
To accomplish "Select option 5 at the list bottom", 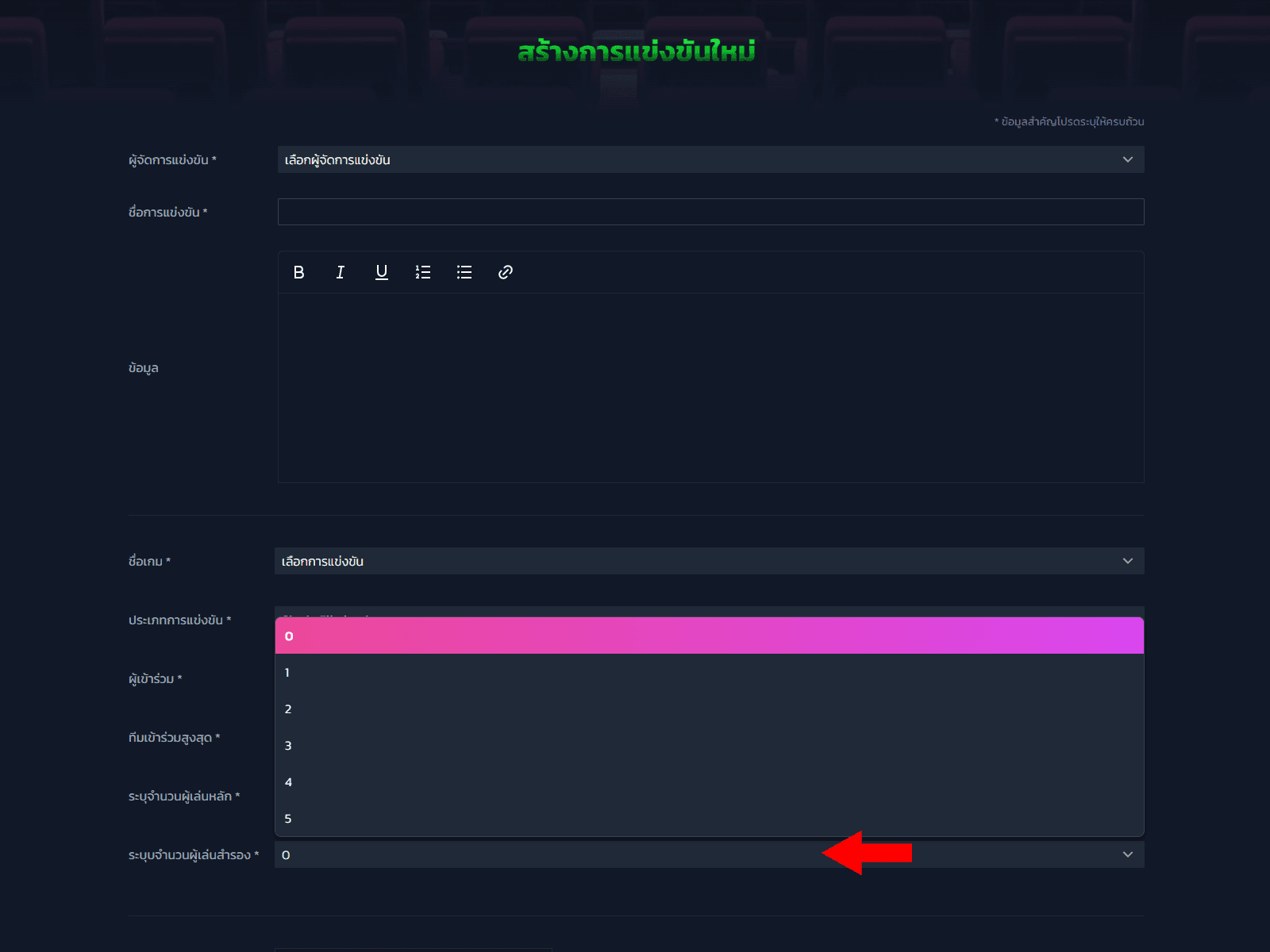I will 709,818.
